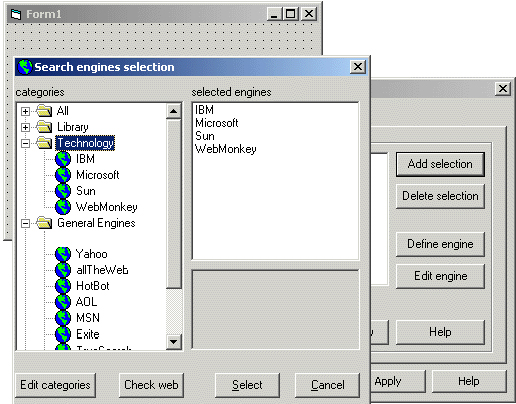Select the Technology tree label
The width and height of the screenshot is (516, 404).
pyautogui.click(x=85, y=143)
